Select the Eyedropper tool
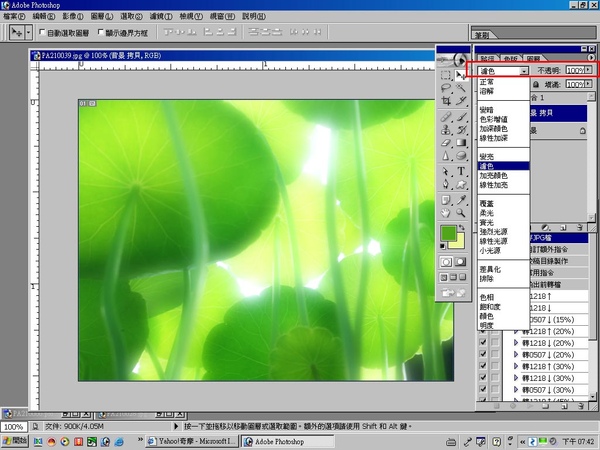The width and height of the screenshot is (600, 450). [x=461, y=200]
